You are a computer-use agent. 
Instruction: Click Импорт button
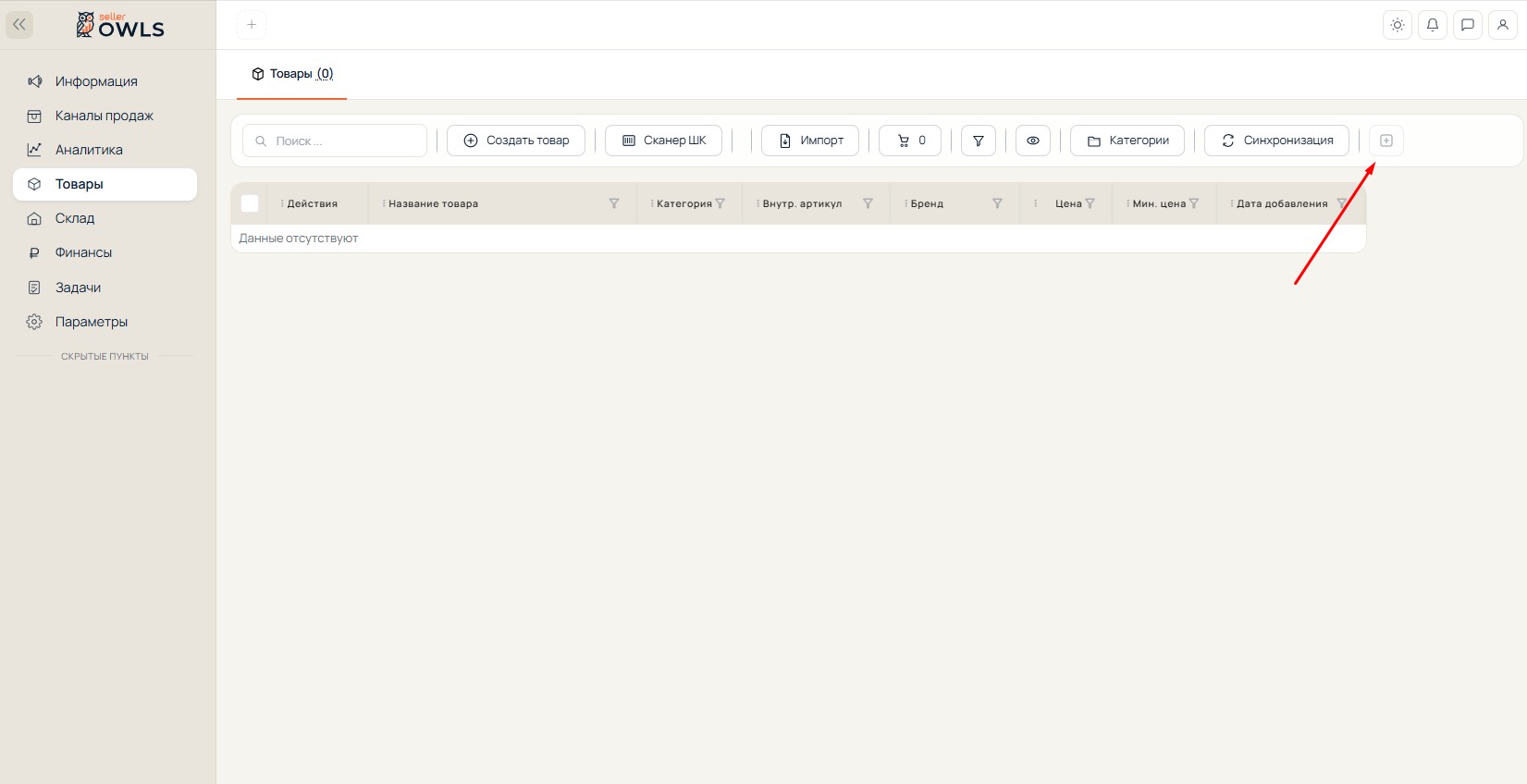(x=810, y=141)
